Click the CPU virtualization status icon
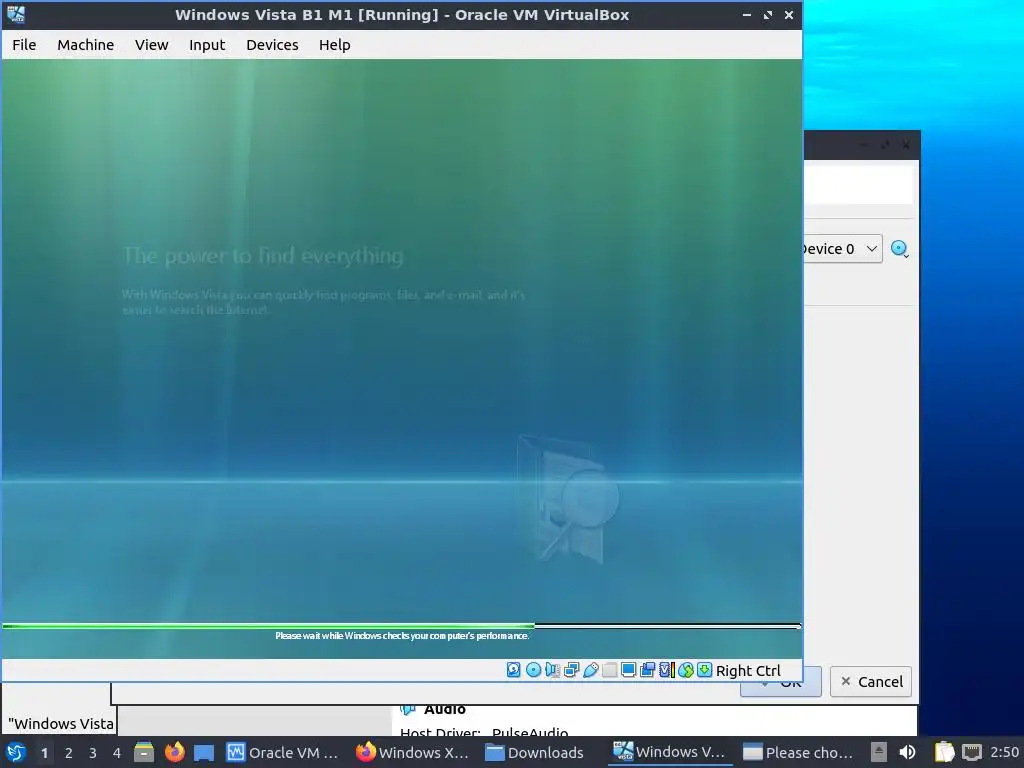 [x=667, y=670]
